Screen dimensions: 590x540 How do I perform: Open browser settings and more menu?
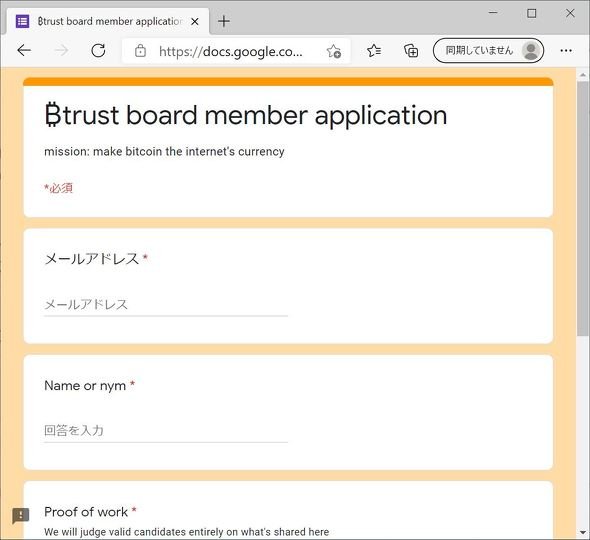(x=566, y=50)
